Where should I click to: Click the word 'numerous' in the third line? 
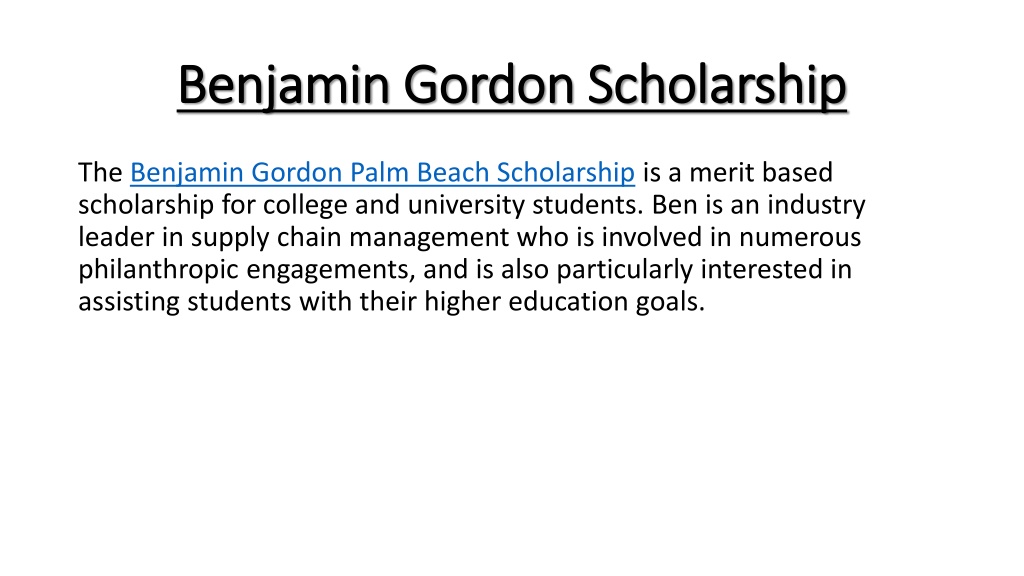[800, 238]
